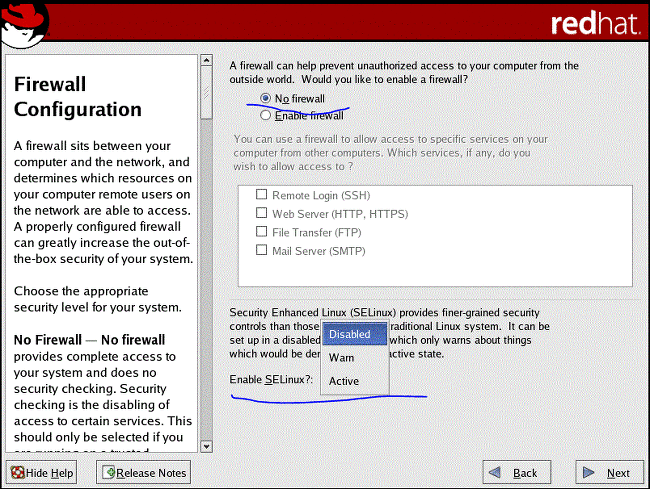Image resolution: width=650 pixels, height=489 pixels.
Task: Click the right arrow icon on Next
Action: pos(589,472)
